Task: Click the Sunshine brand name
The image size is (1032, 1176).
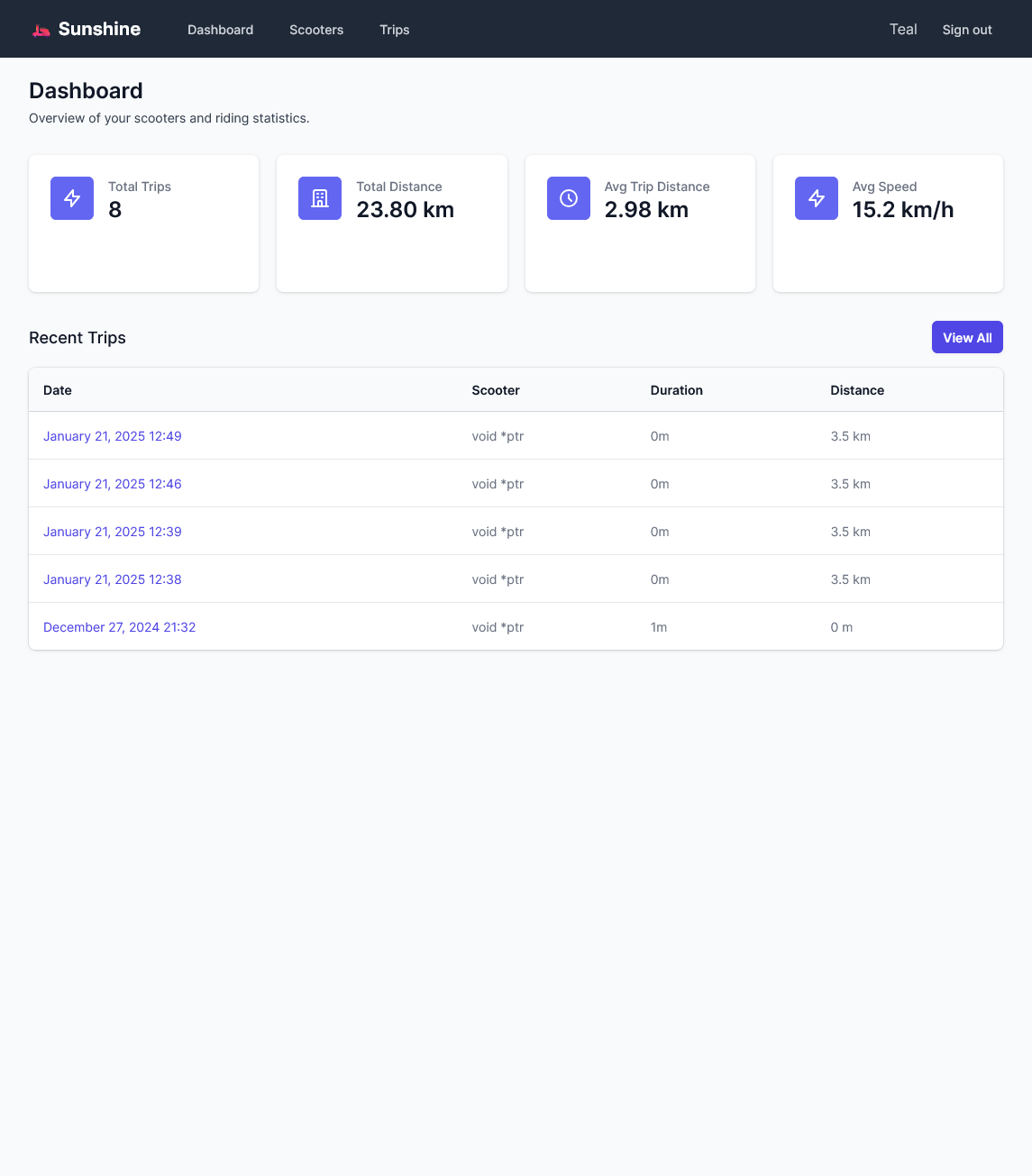Action: (99, 29)
